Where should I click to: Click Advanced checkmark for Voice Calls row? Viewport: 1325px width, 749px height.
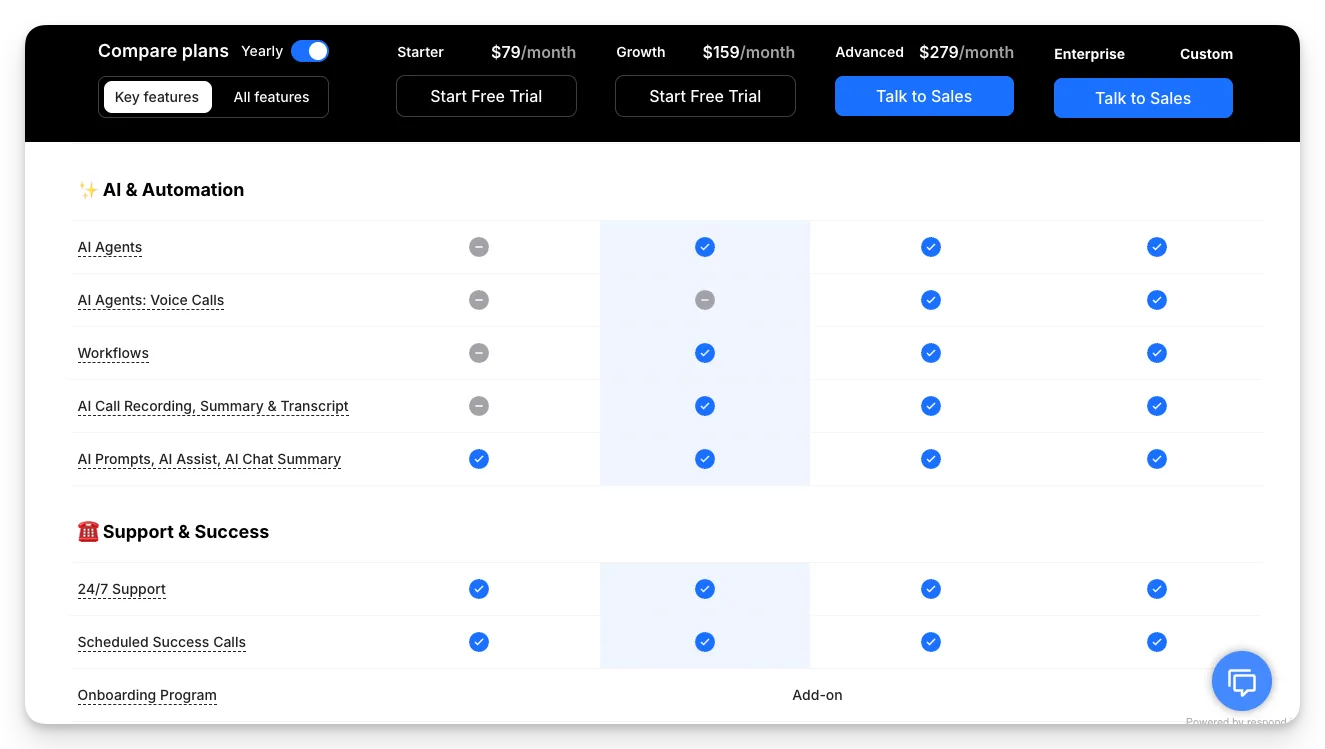(x=931, y=300)
